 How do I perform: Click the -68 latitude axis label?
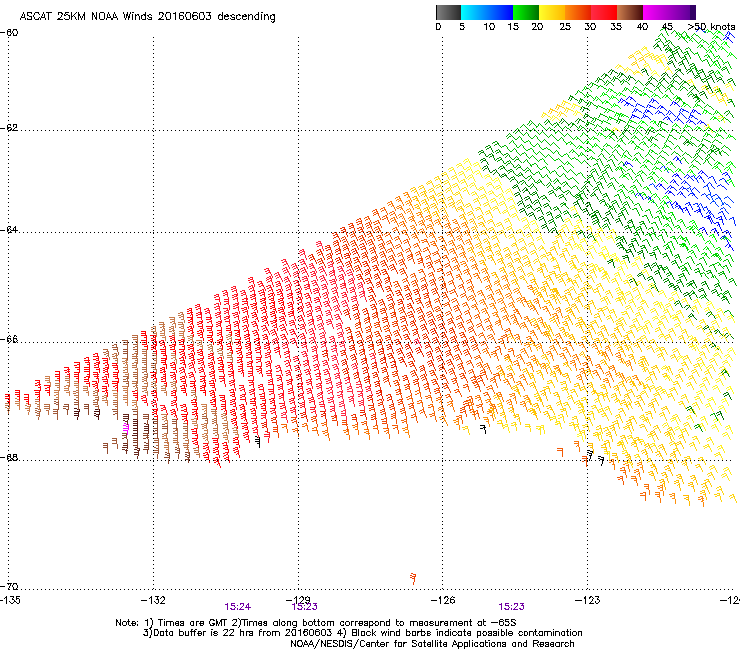click(9, 458)
